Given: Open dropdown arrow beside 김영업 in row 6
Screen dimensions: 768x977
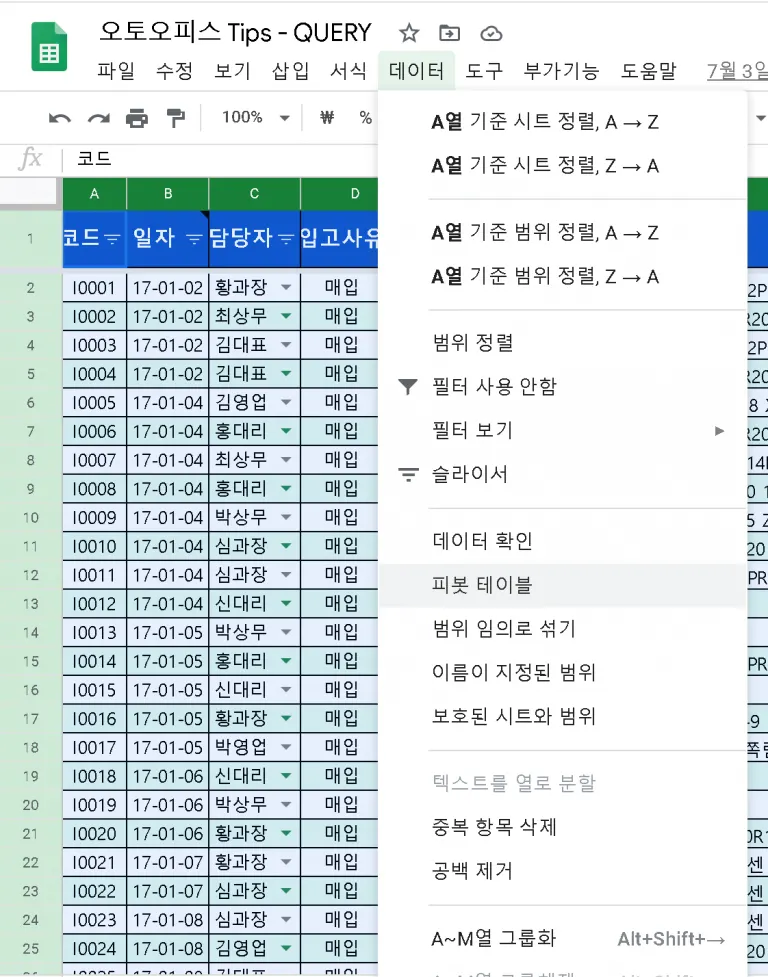Looking at the screenshot, I should (286, 402).
